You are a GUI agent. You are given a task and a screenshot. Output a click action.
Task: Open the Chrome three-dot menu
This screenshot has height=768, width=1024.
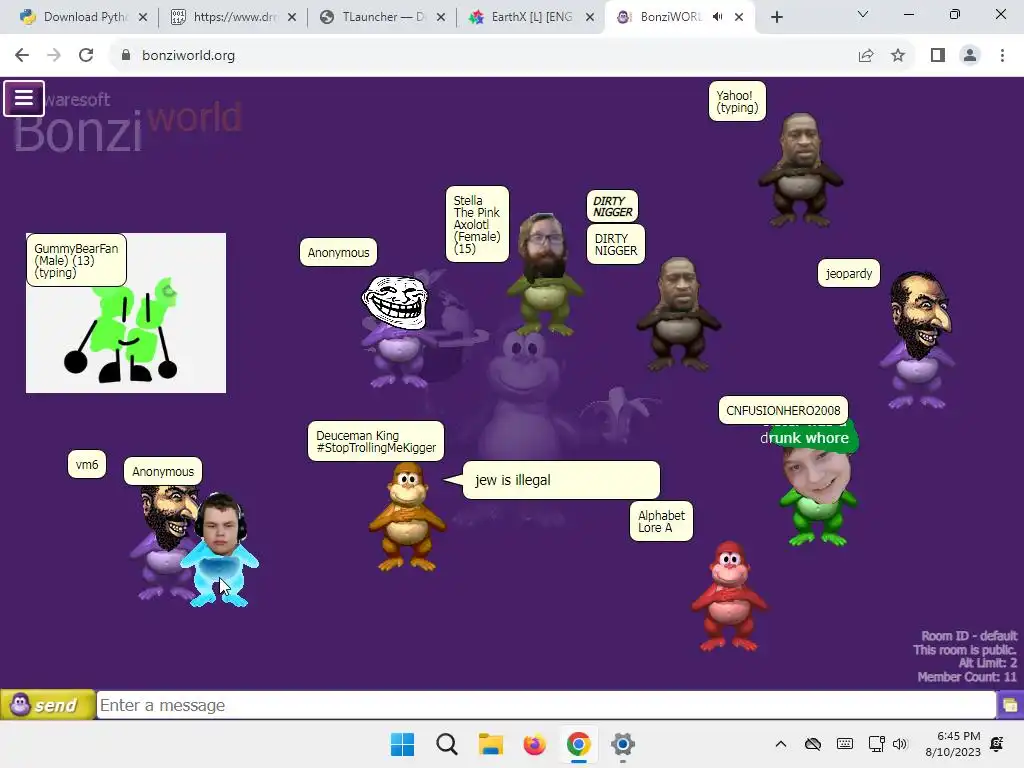pyautogui.click(x=1002, y=56)
